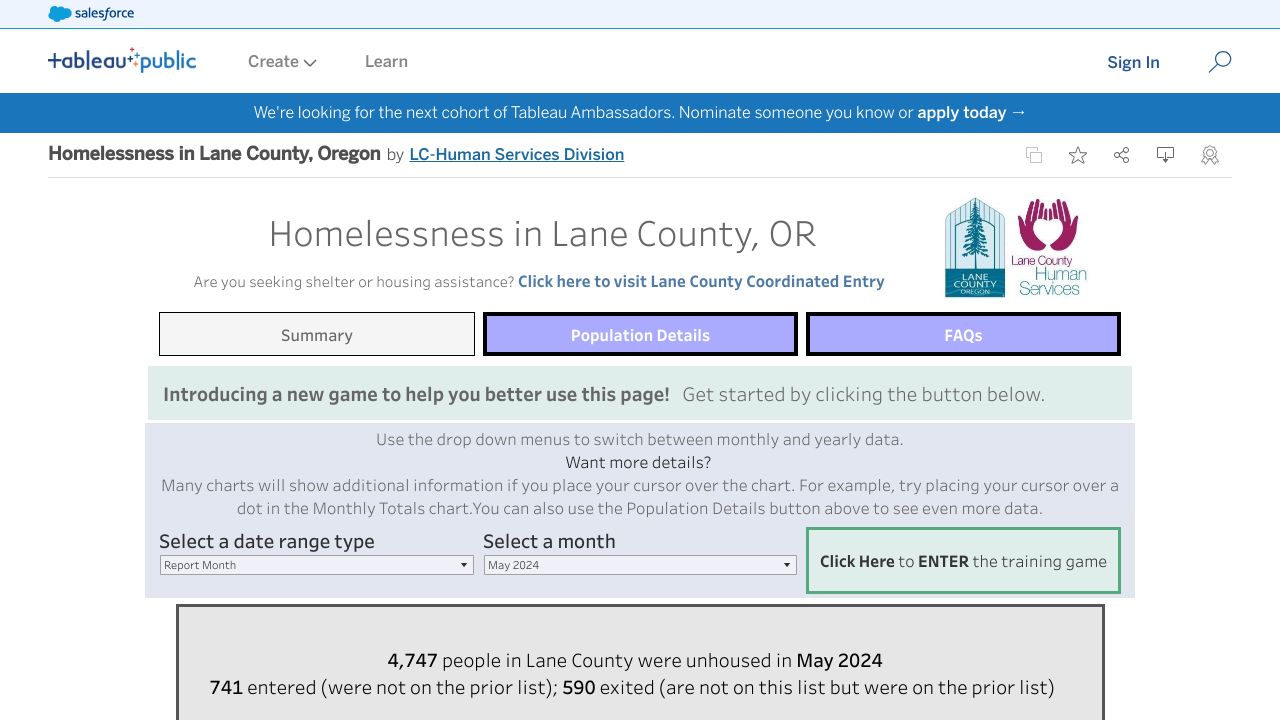Switch to Population Details tab
The image size is (1280, 720).
click(x=639, y=334)
